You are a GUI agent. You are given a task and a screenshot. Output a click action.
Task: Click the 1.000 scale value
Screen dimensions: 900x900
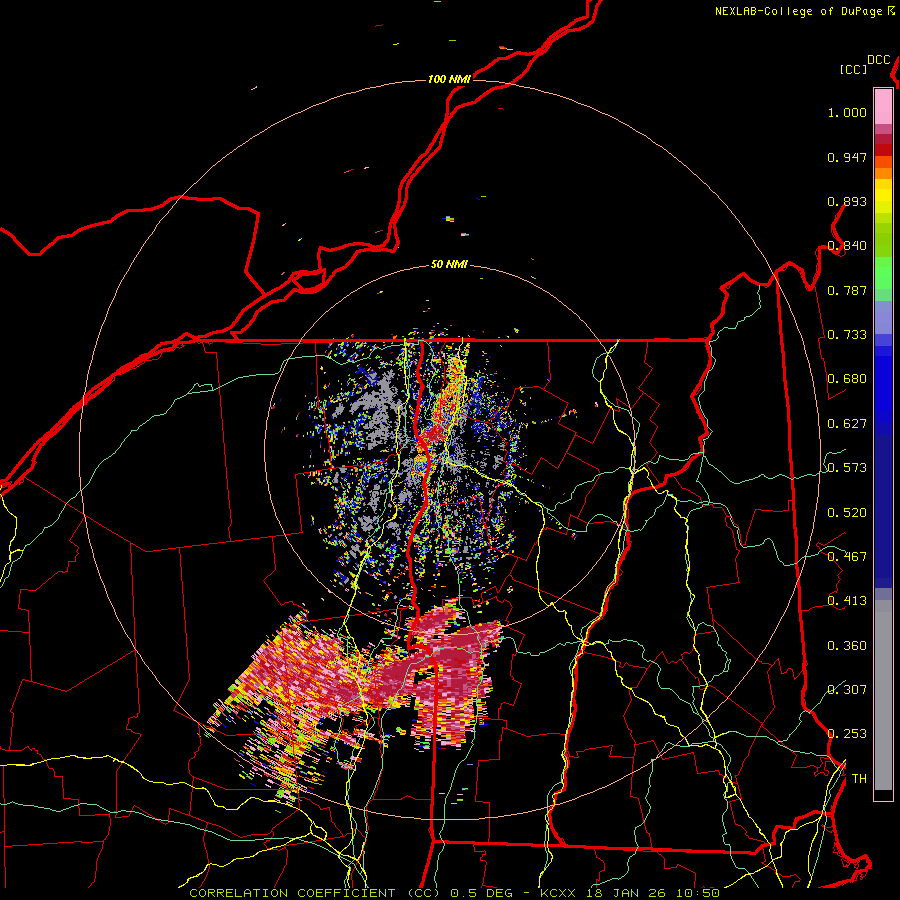pos(847,112)
